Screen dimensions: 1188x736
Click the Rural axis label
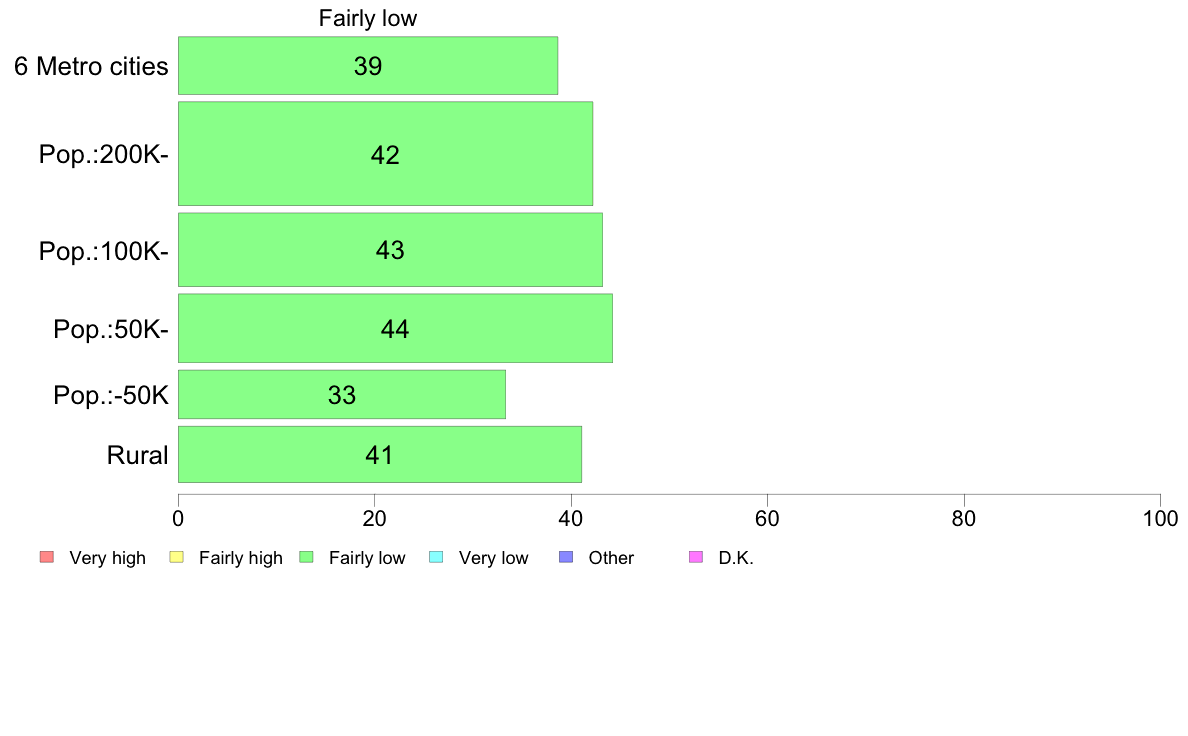tap(138, 455)
